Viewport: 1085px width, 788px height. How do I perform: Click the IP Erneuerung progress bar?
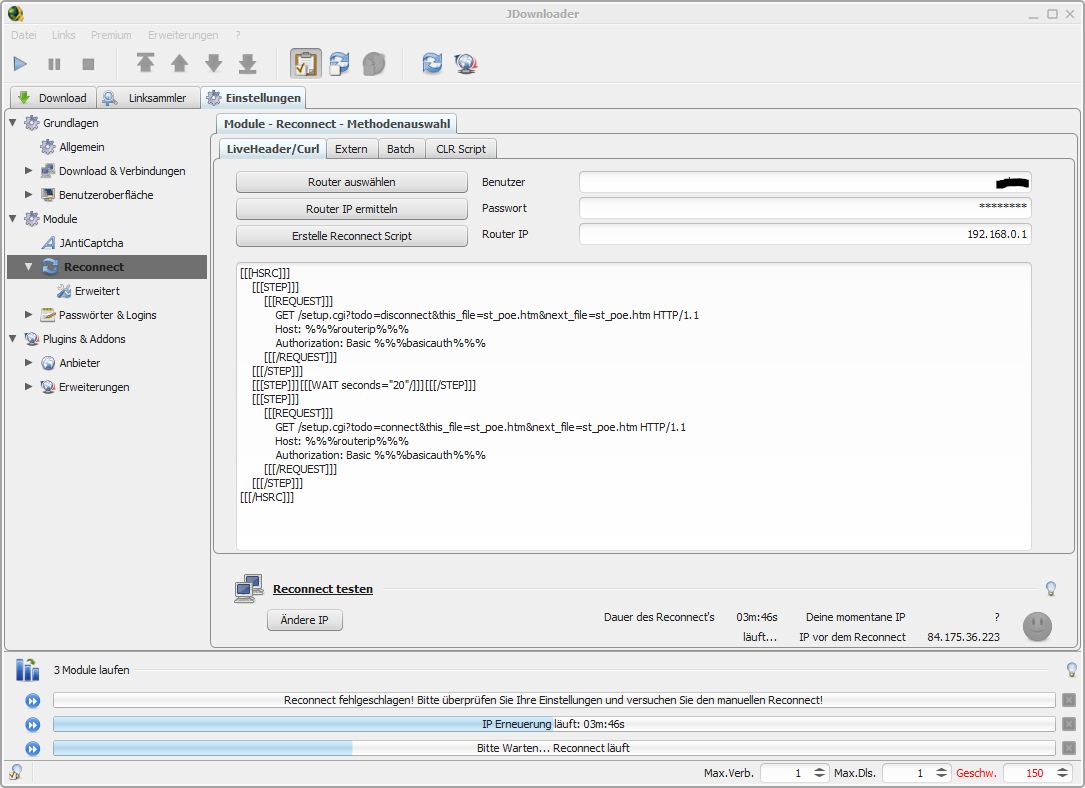[x=554, y=724]
